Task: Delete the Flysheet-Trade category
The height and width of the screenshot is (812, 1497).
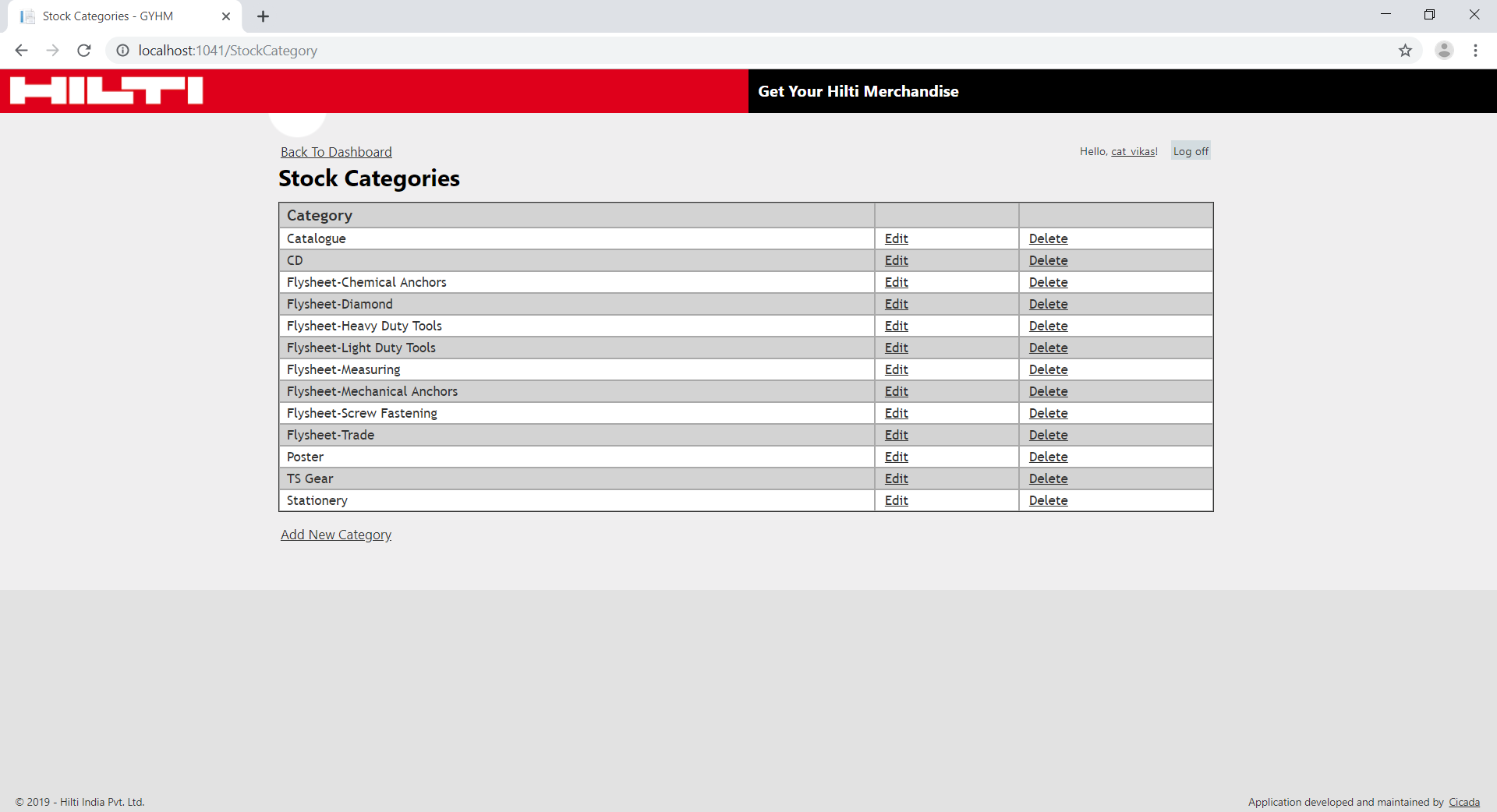Action: (x=1048, y=435)
